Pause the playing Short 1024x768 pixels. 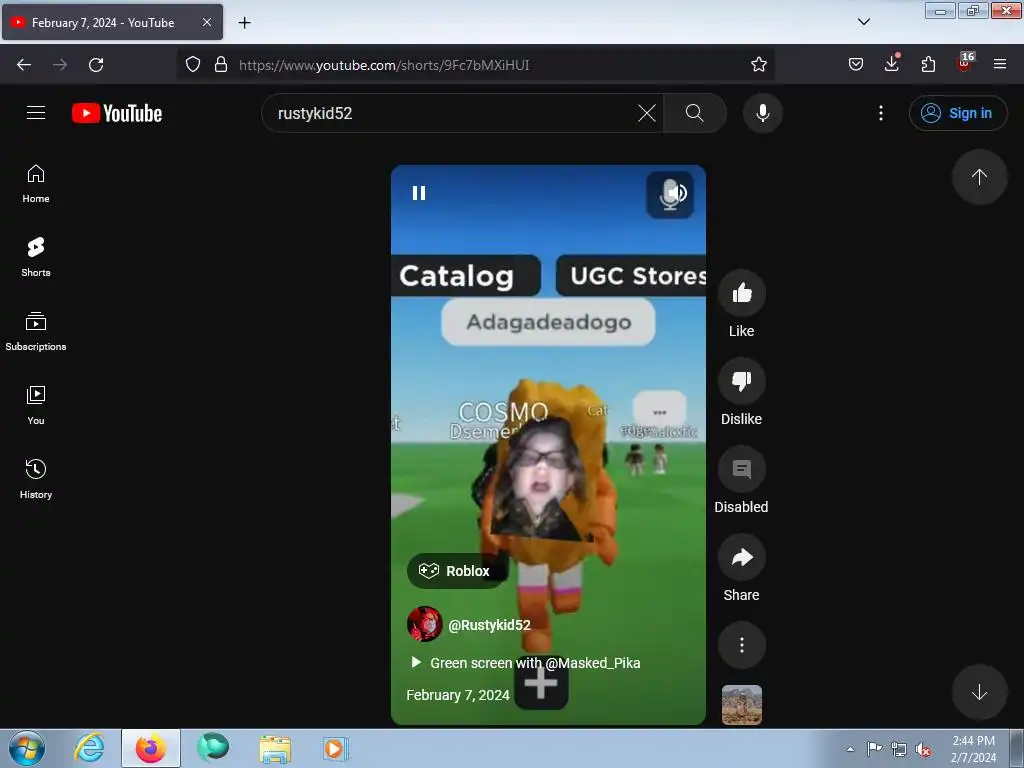click(x=419, y=193)
